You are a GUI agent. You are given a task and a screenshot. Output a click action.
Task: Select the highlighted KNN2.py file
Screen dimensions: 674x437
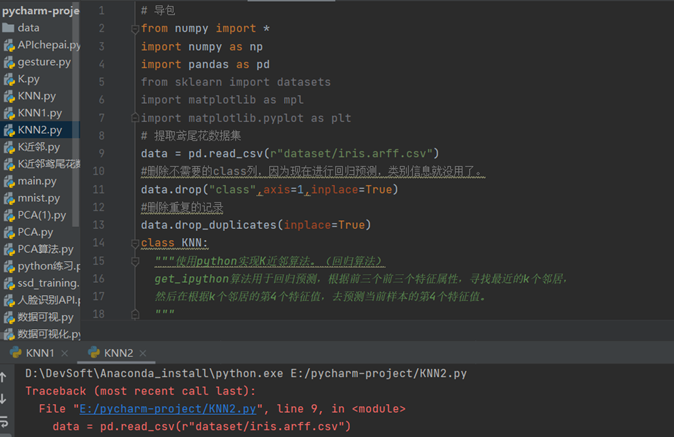[x=40, y=130]
